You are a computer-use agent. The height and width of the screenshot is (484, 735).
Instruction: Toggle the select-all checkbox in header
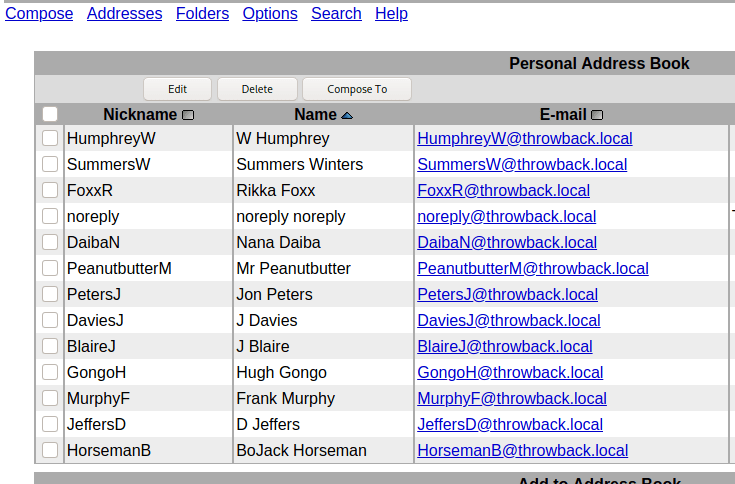click(x=50, y=115)
